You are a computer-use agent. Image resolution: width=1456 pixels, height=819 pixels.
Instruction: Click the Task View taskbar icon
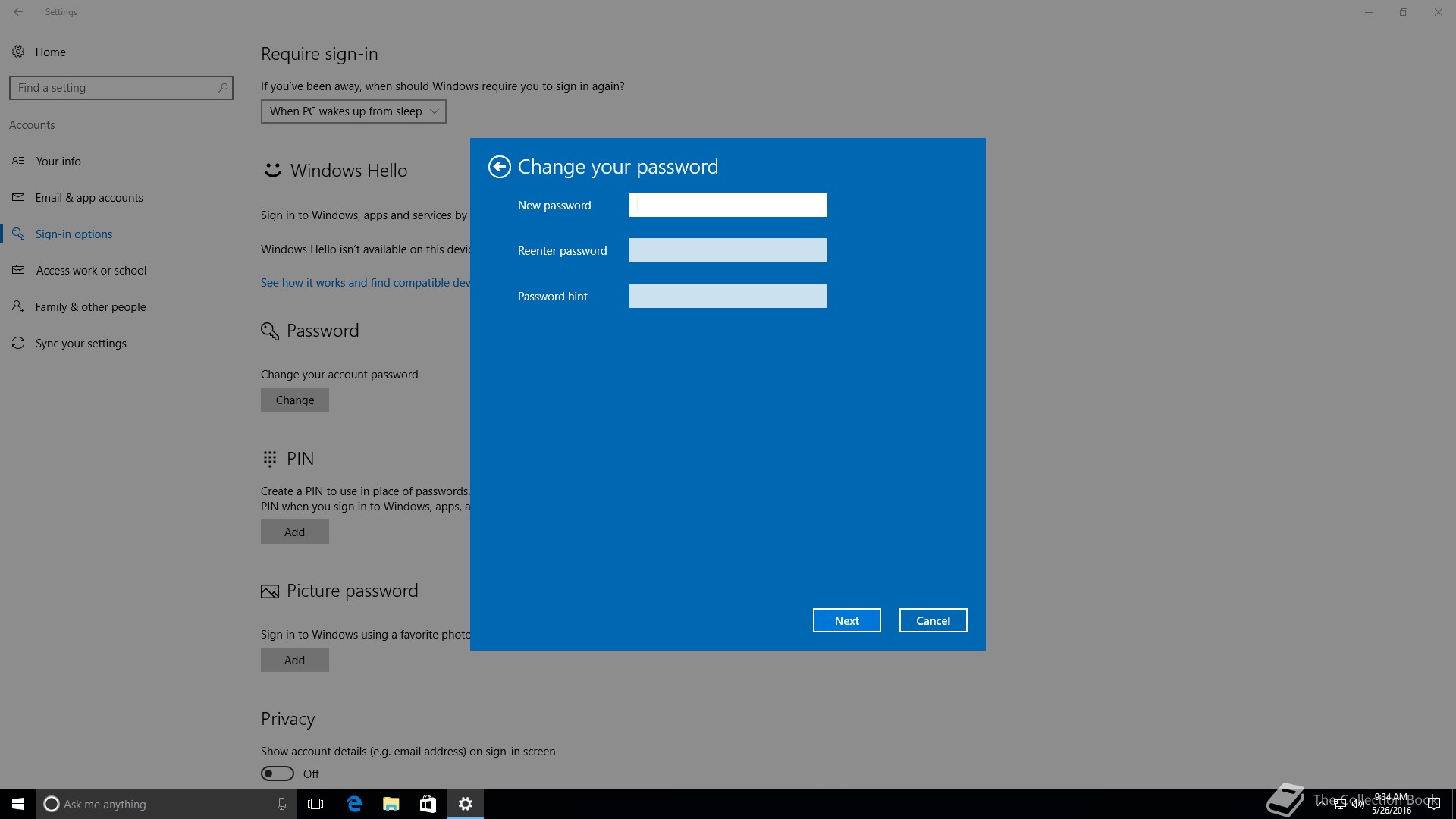point(315,804)
